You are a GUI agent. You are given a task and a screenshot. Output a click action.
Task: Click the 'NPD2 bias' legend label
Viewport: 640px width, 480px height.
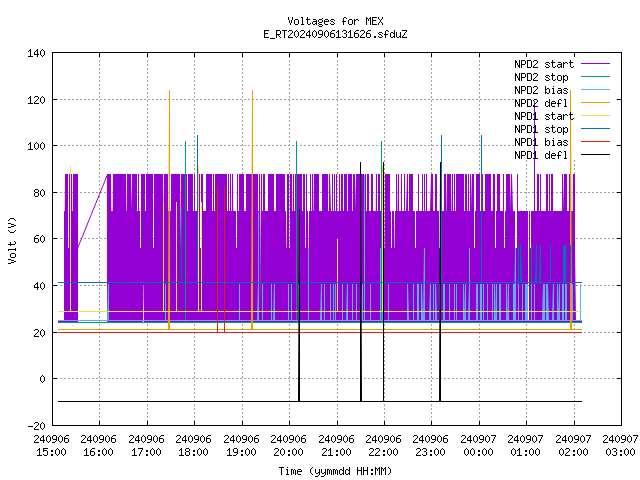(x=541, y=90)
